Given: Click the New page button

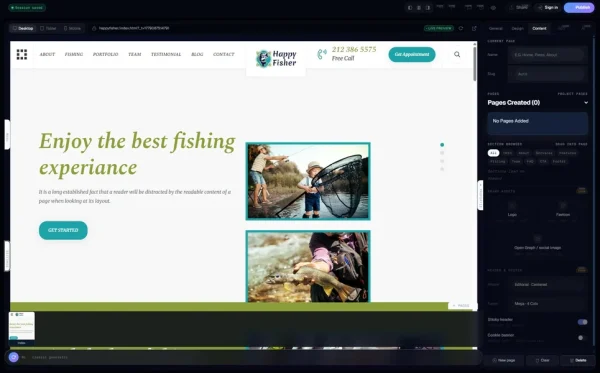Looking at the screenshot, I should (x=504, y=360).
